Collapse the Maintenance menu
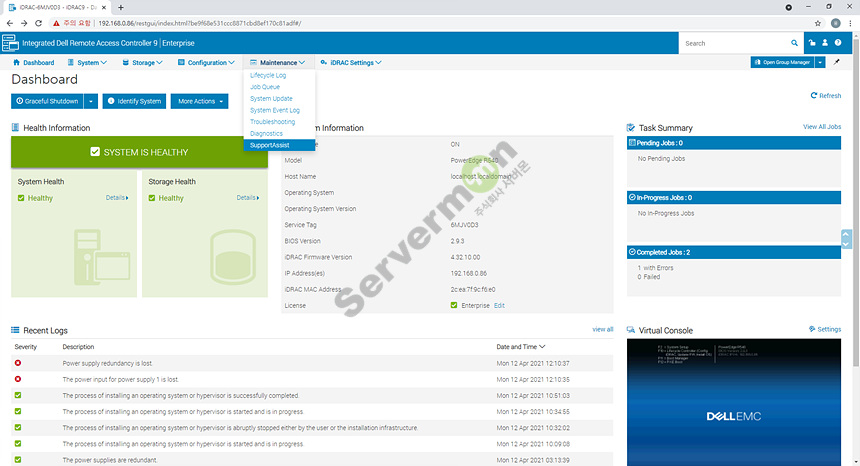The height and width of the screenshot is (466, 860). pos(278,62)
